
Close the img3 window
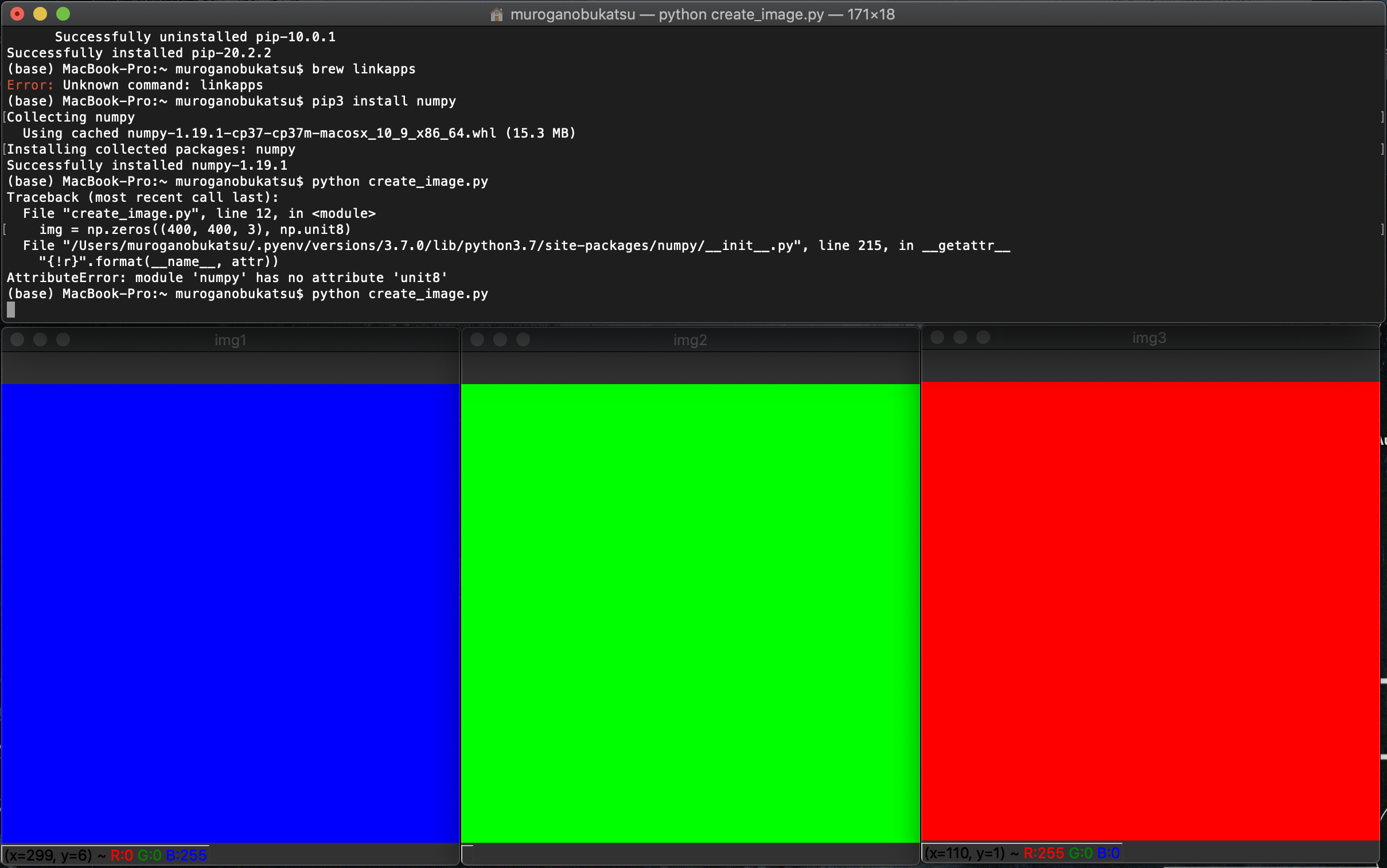[x=937, y=337]
